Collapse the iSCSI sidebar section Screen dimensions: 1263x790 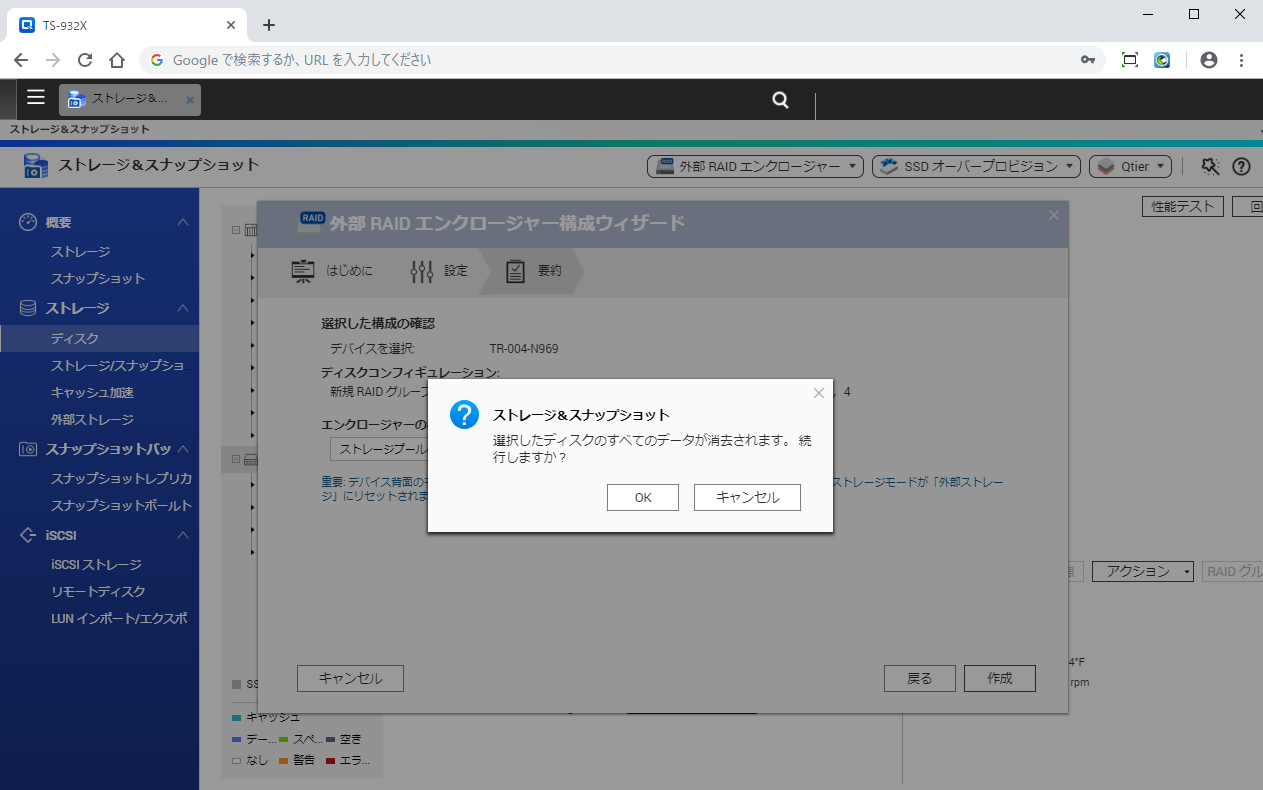(183, 536)
